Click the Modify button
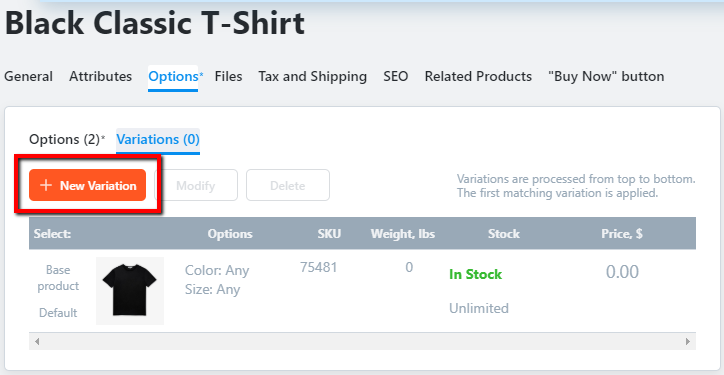Viewport: 724px width, 375px height. (196, 185)
